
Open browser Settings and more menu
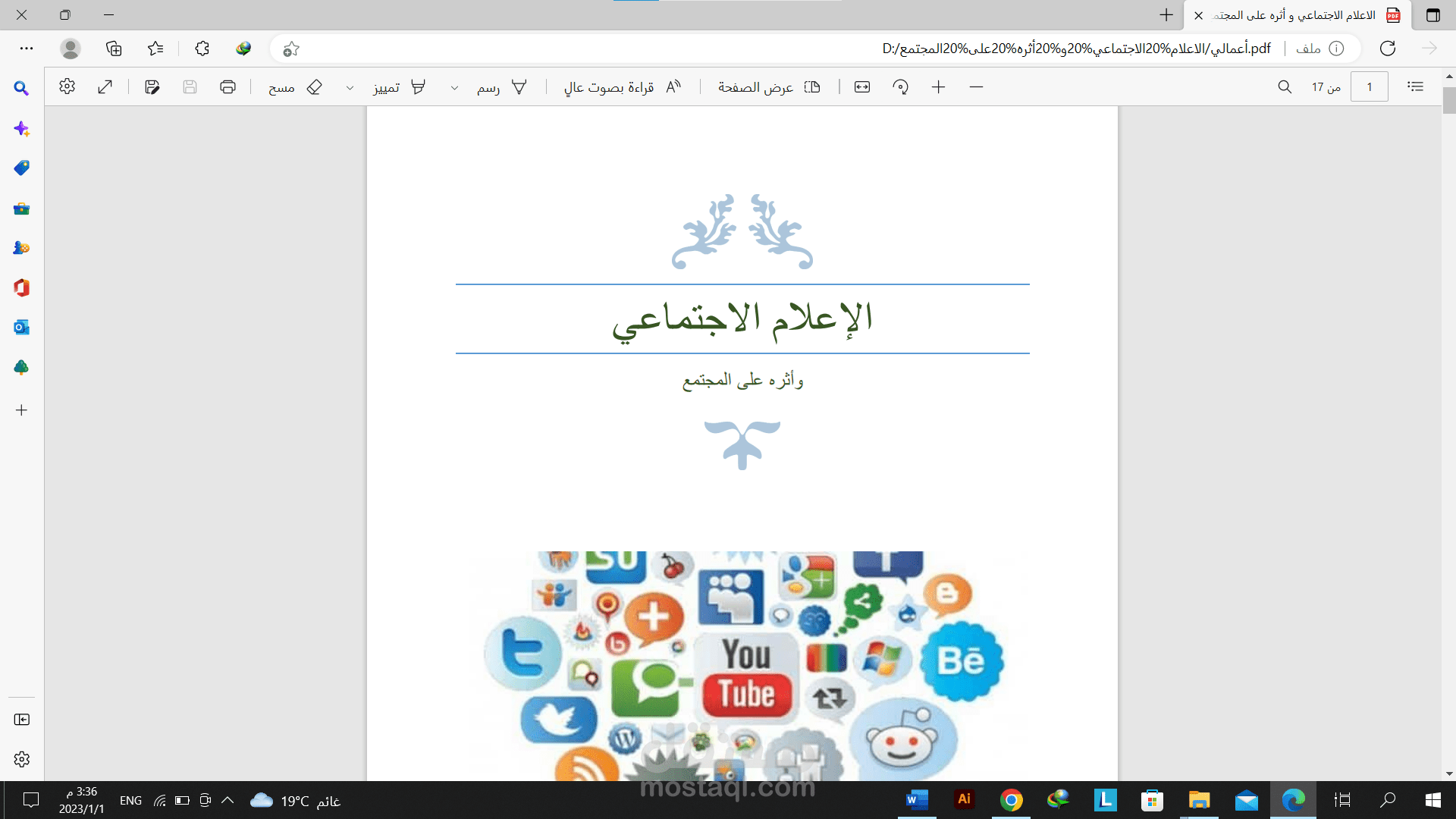tap(27, 49)
